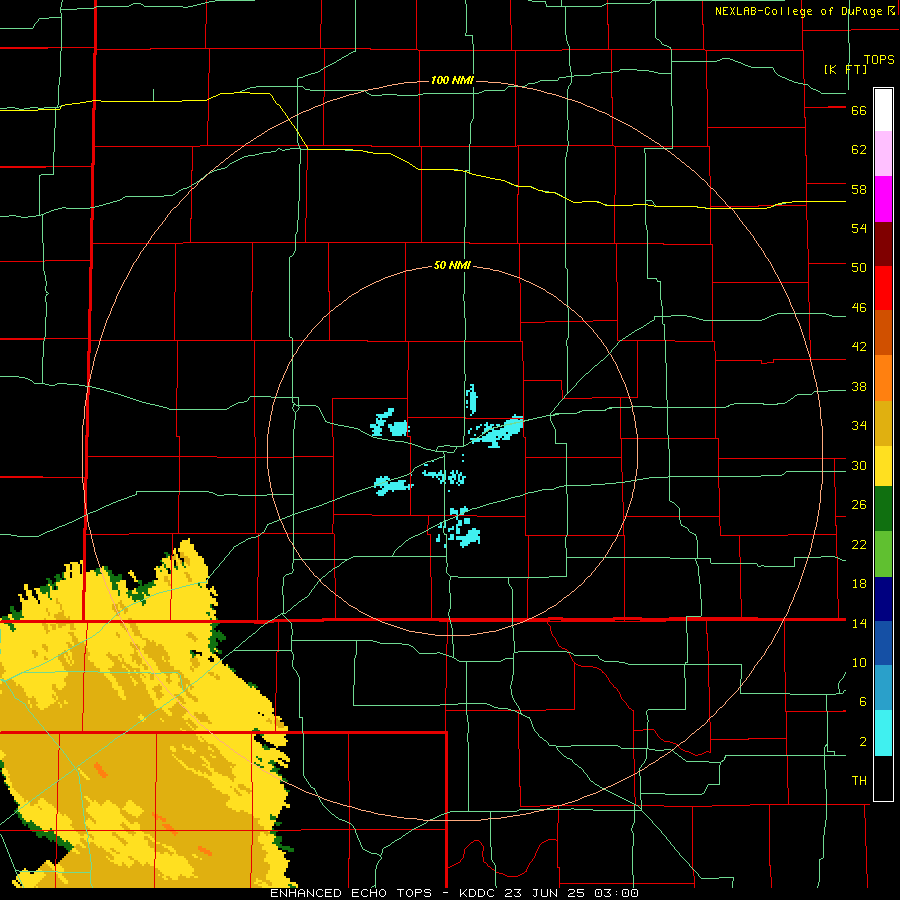The image size is (900, 900).
Task: Click the bright red 50 kft legend swatch
Action: click(883, 288)
